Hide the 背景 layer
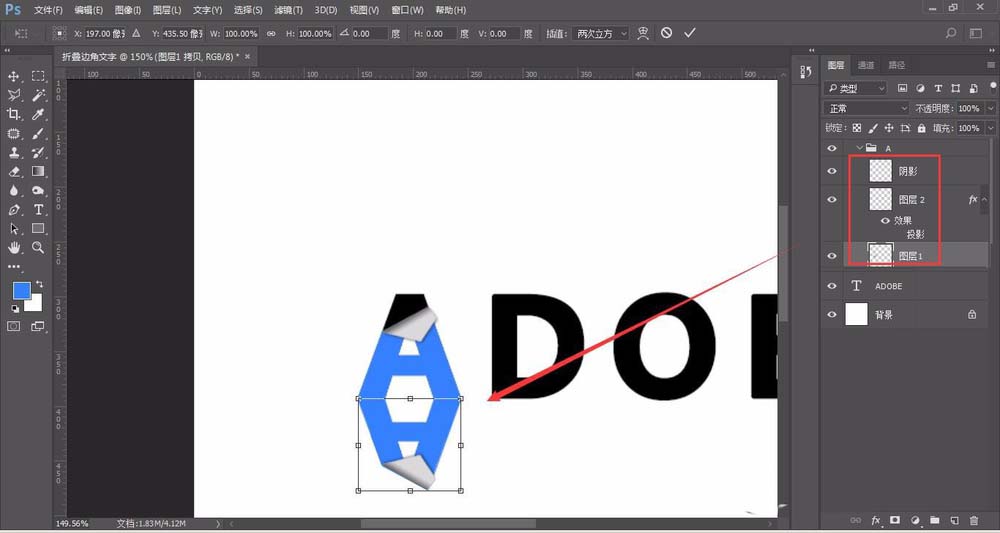Viewport: 1000px width, 533px height. click(831, 314)
